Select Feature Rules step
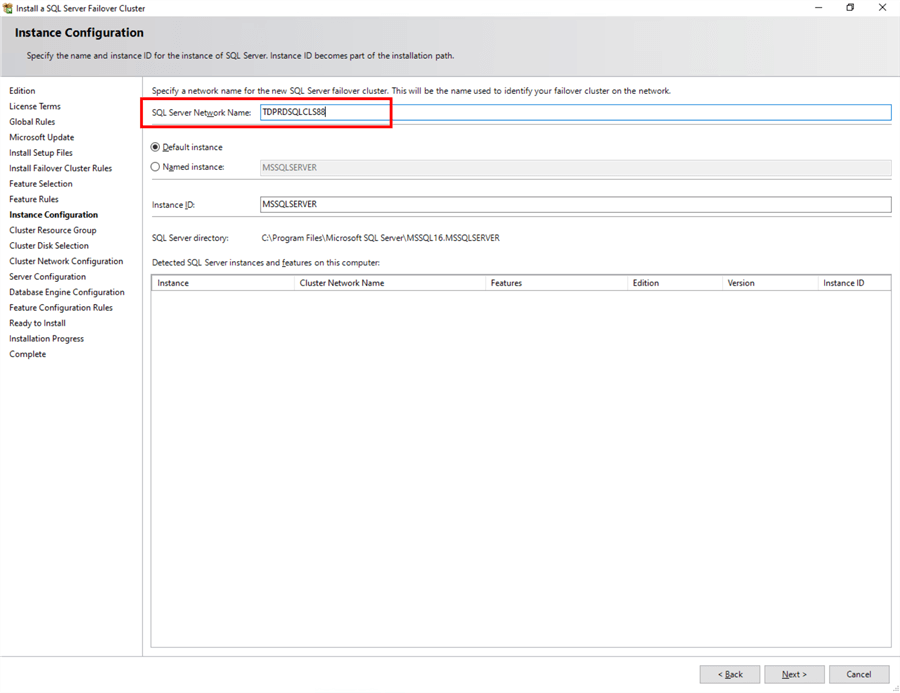This screenshot has width=900, height=693. [x=34, y=199]
